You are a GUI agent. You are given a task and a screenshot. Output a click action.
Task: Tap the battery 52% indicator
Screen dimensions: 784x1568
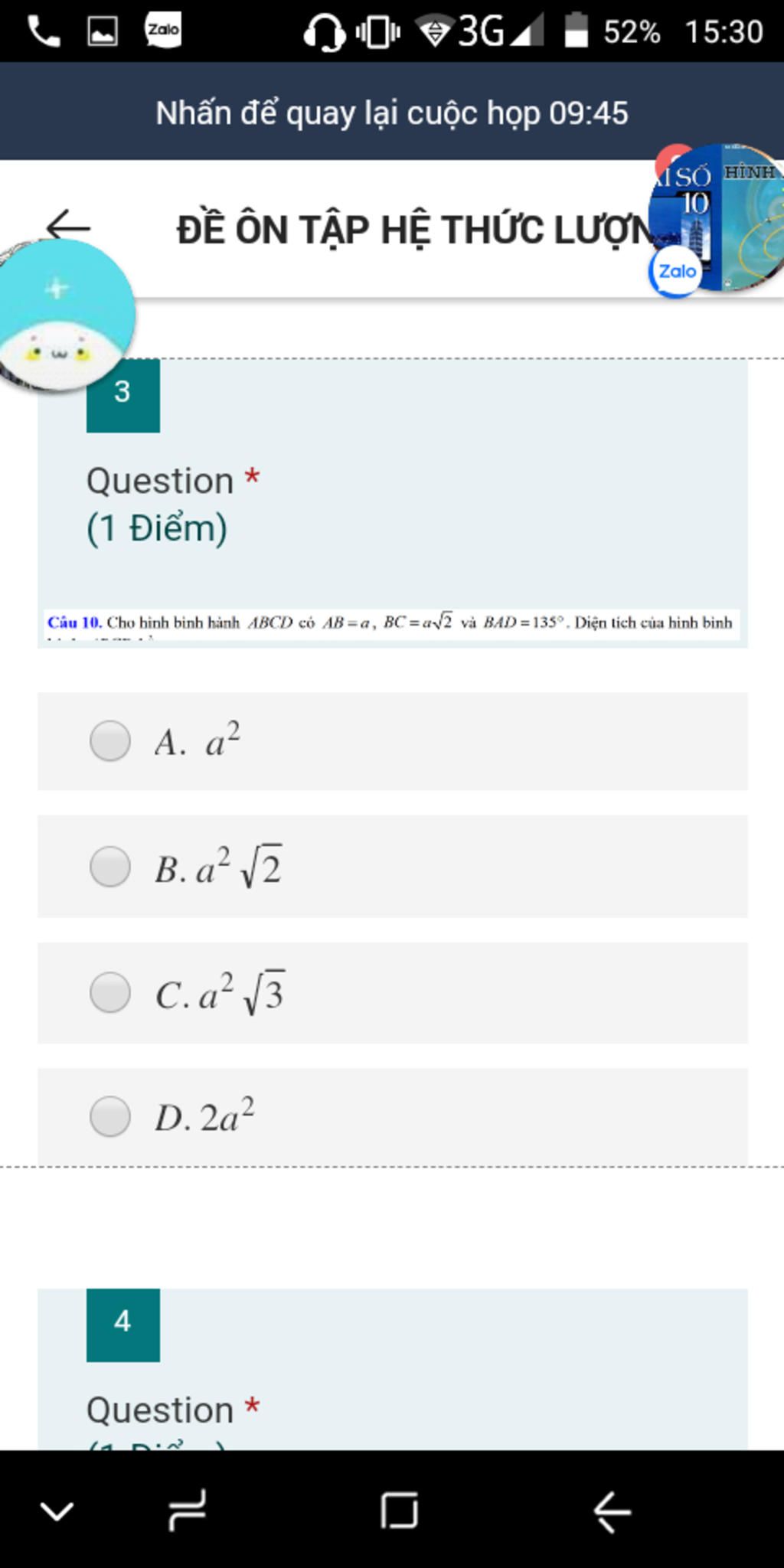coord(612,31)
